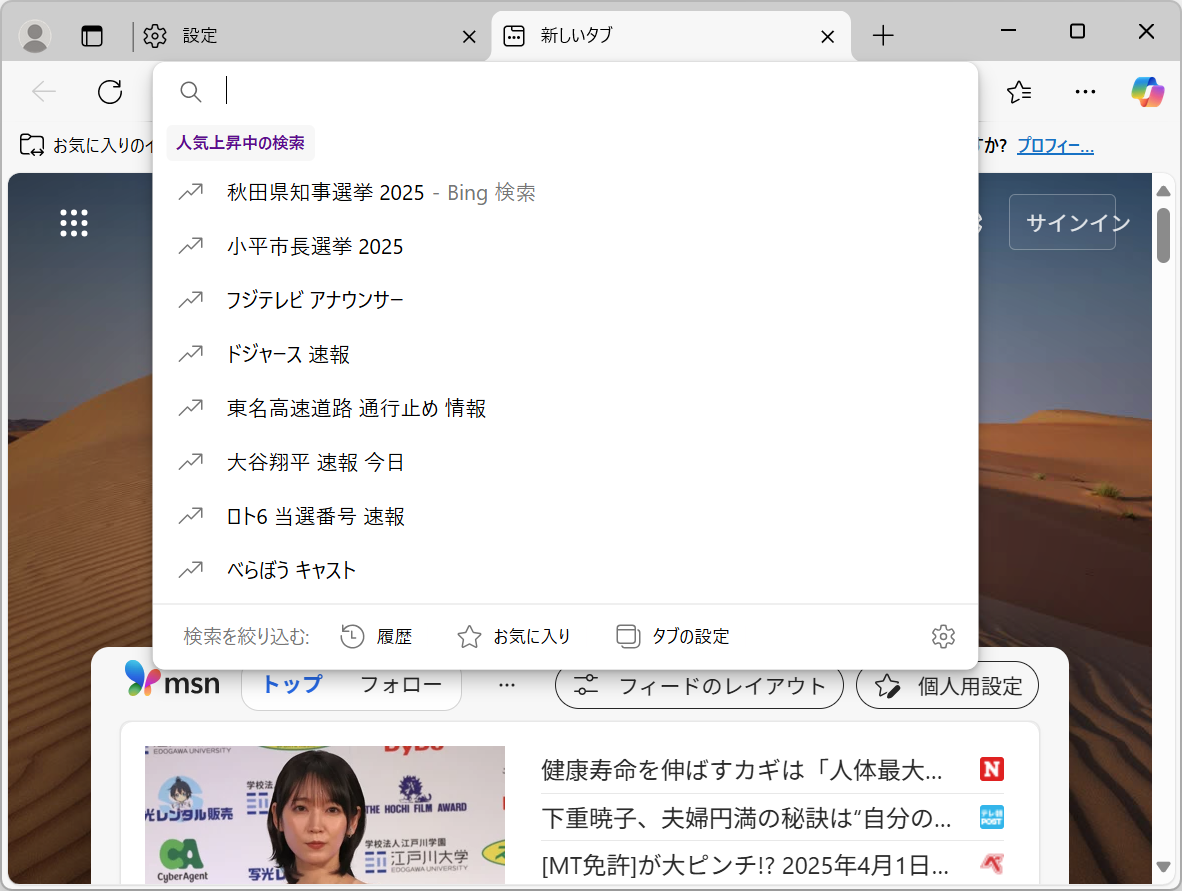
Task: Click the browser profile avatar icon
Action: click(34, 36)
